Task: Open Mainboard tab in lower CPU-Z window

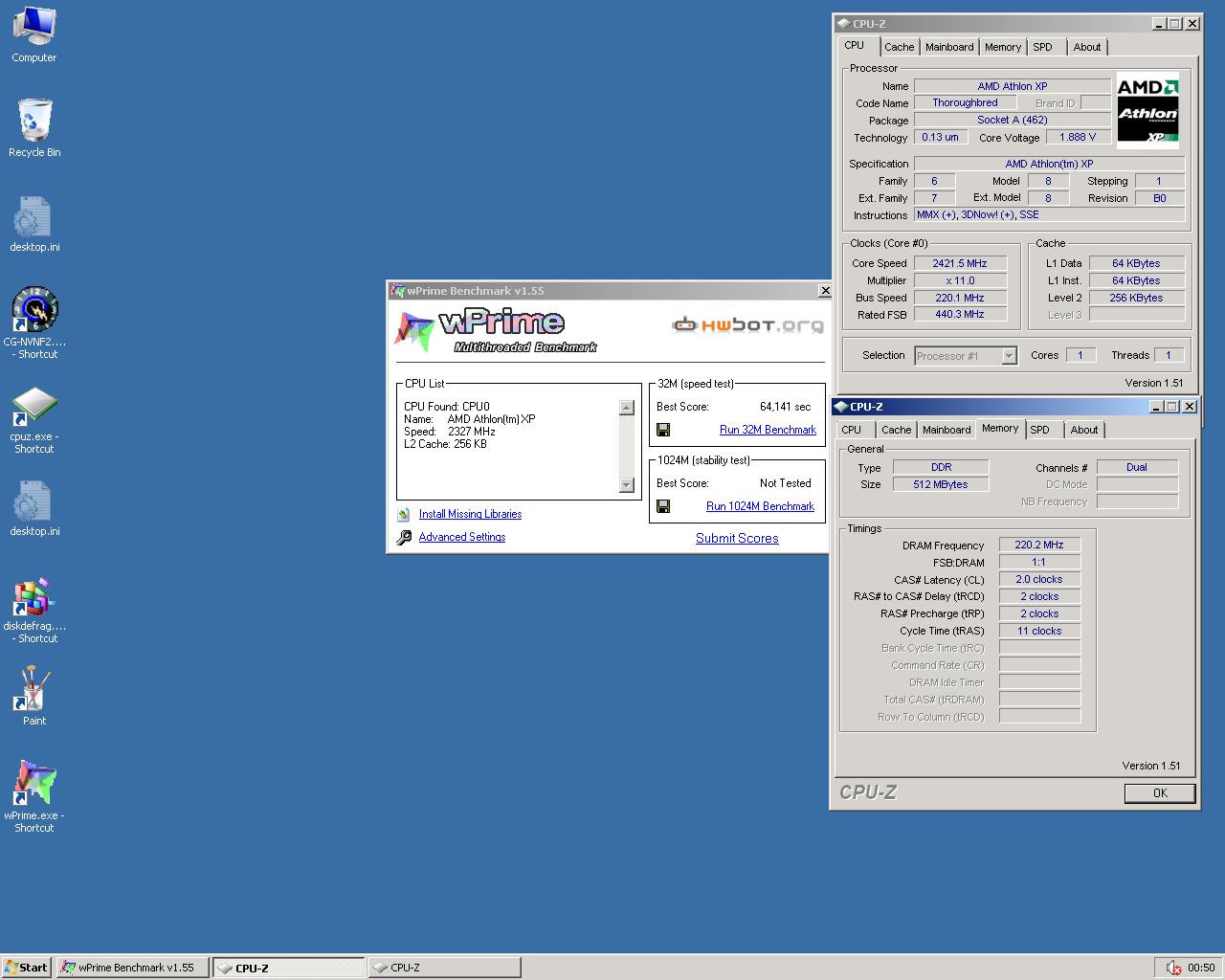Action: 947,430
